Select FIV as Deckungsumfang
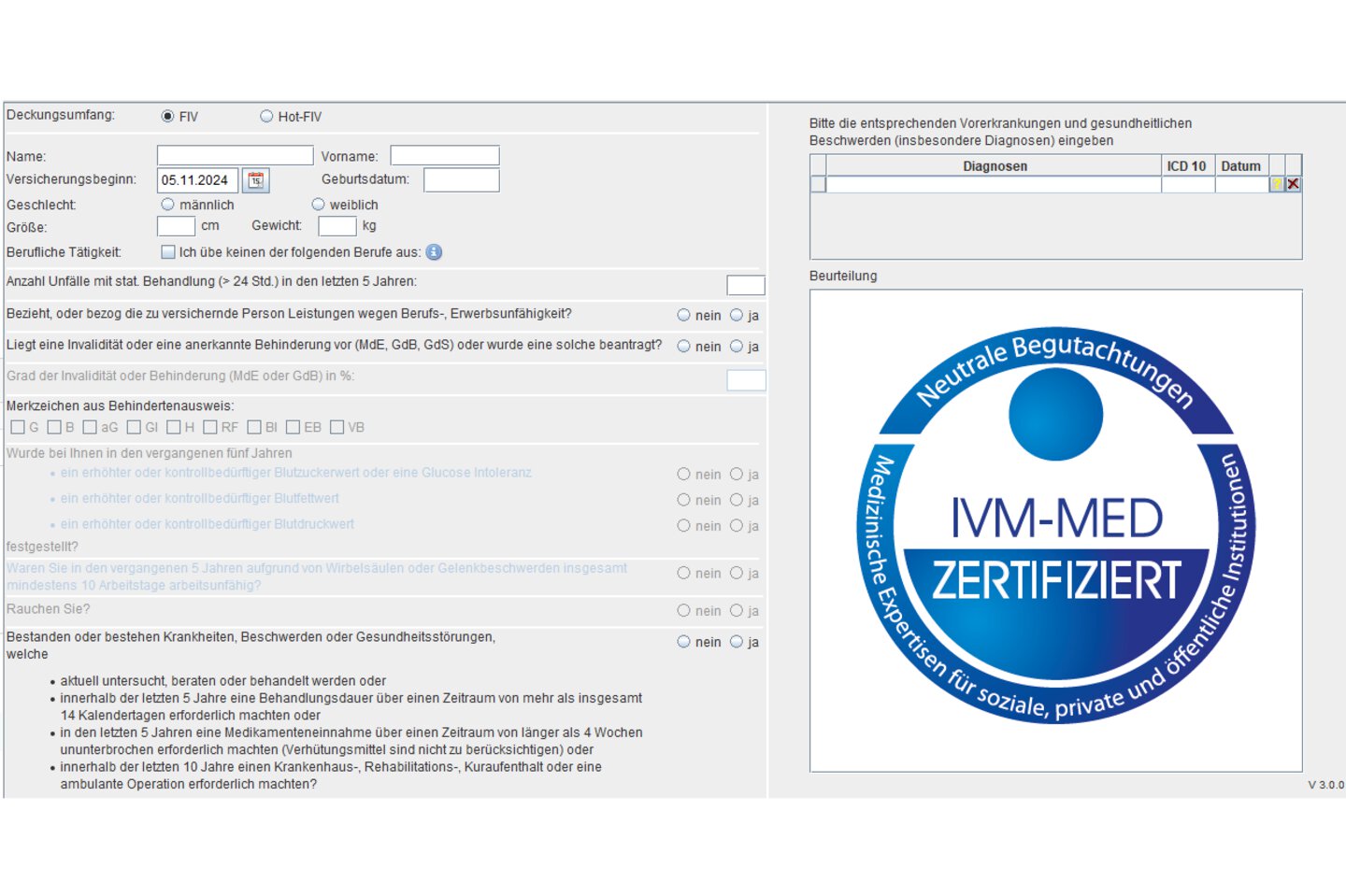The width and height of the screenshot is (1346, 896). (x=167, y=117)
